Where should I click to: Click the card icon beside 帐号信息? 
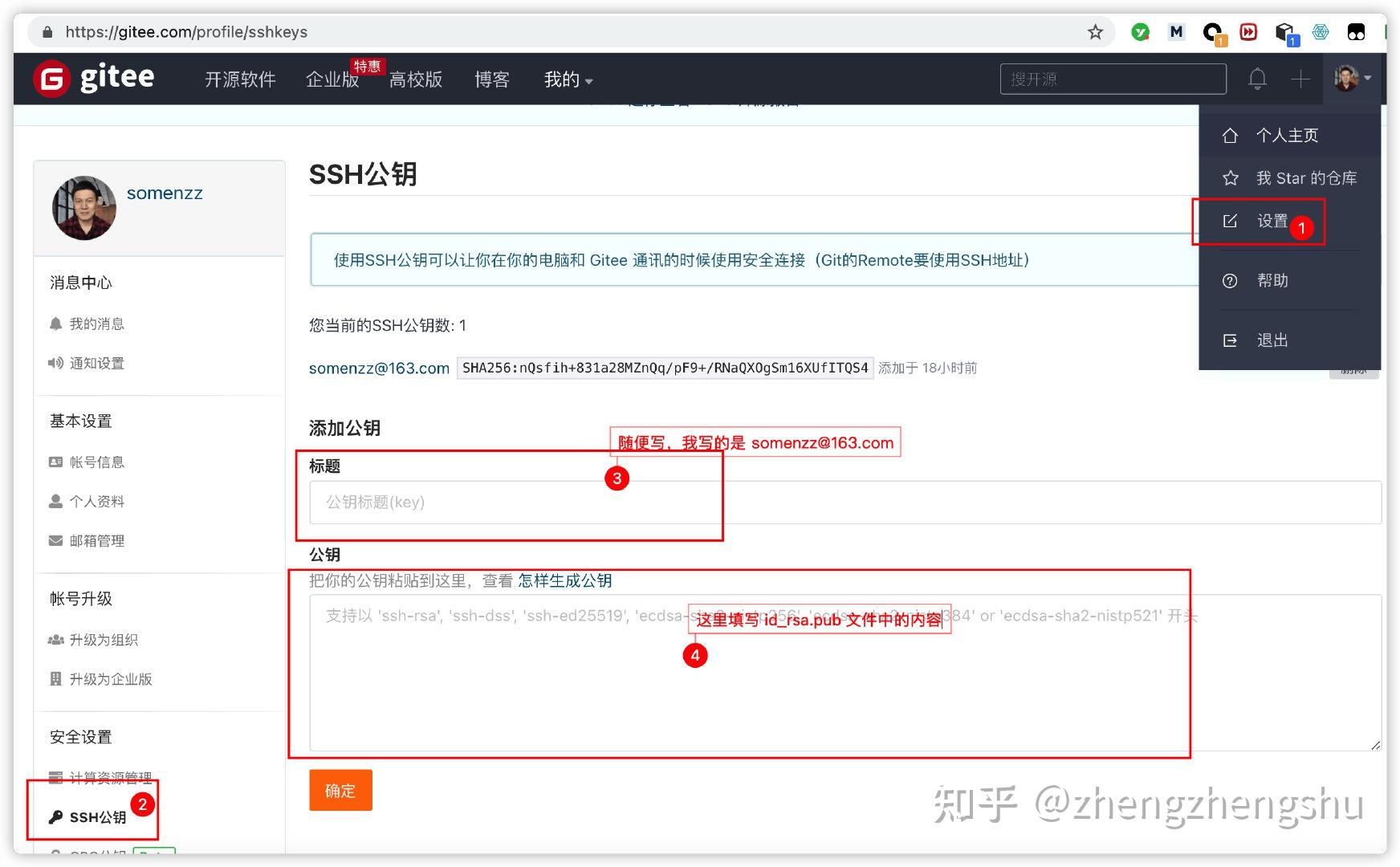(x=55, y=461)
